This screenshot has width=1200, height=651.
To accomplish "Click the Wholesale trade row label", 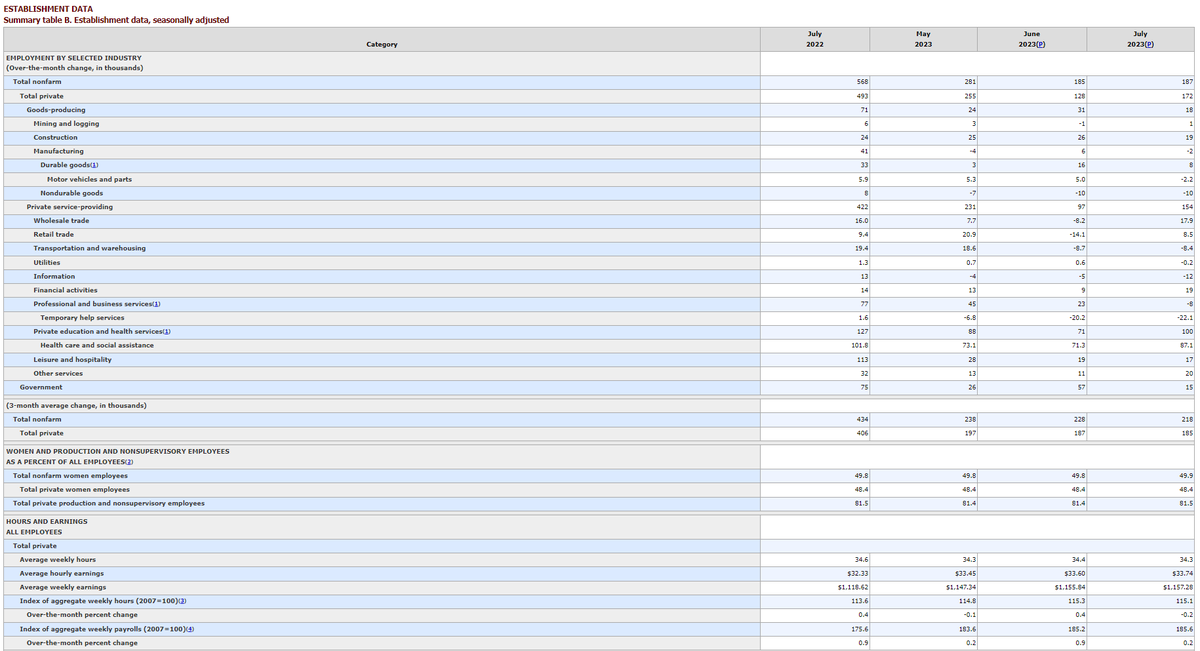I will 61,221.
